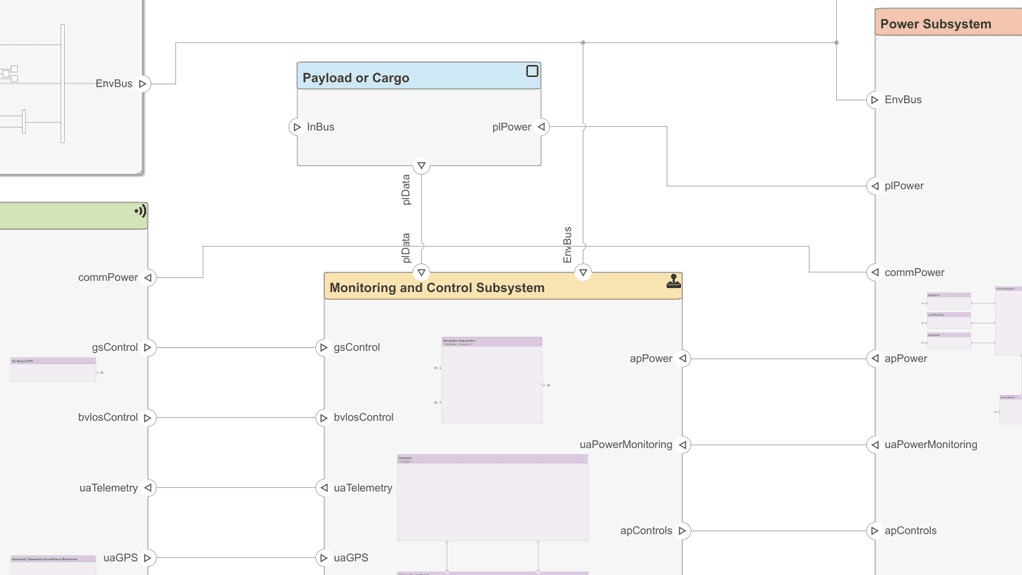Click the uaTelemetry label inside Monitoring subsystem
This screenshot has width=1022, height=575.
[363, 488]
